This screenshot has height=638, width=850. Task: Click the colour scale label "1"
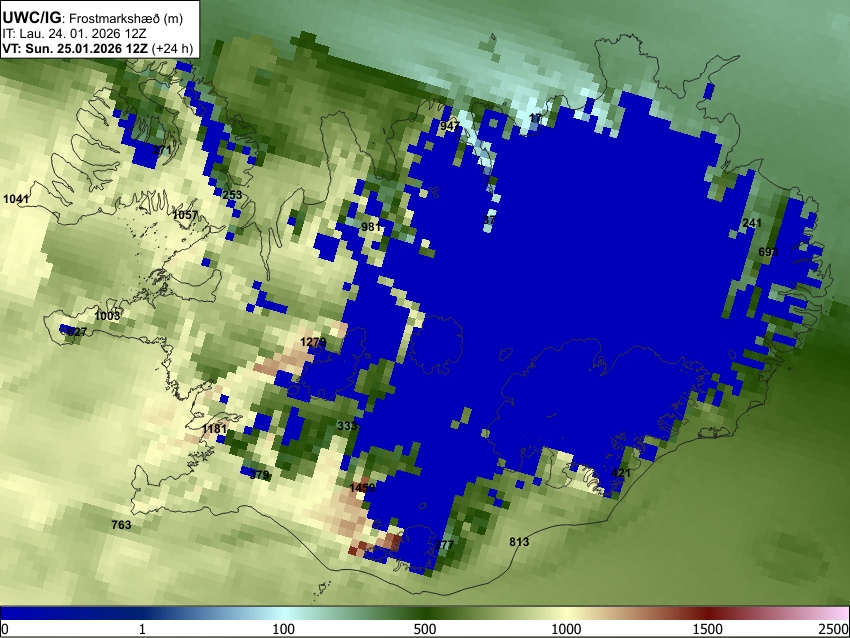[x=142, y=629]
